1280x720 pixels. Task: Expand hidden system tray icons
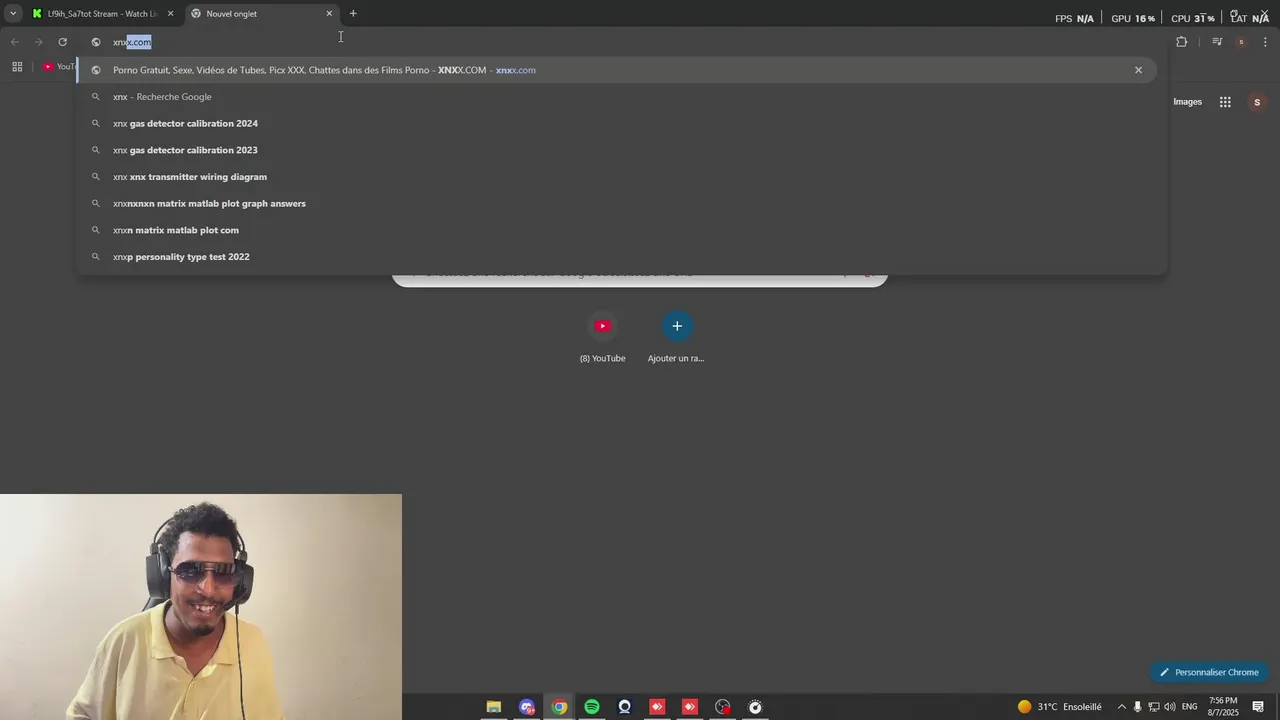1121,707
